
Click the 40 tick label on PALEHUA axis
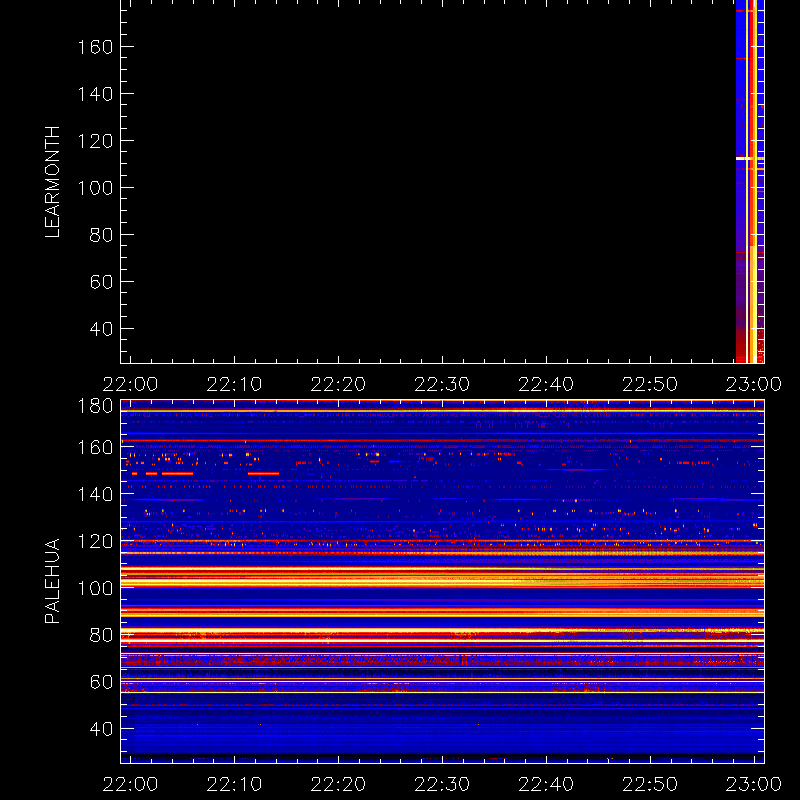coord(101,729)
